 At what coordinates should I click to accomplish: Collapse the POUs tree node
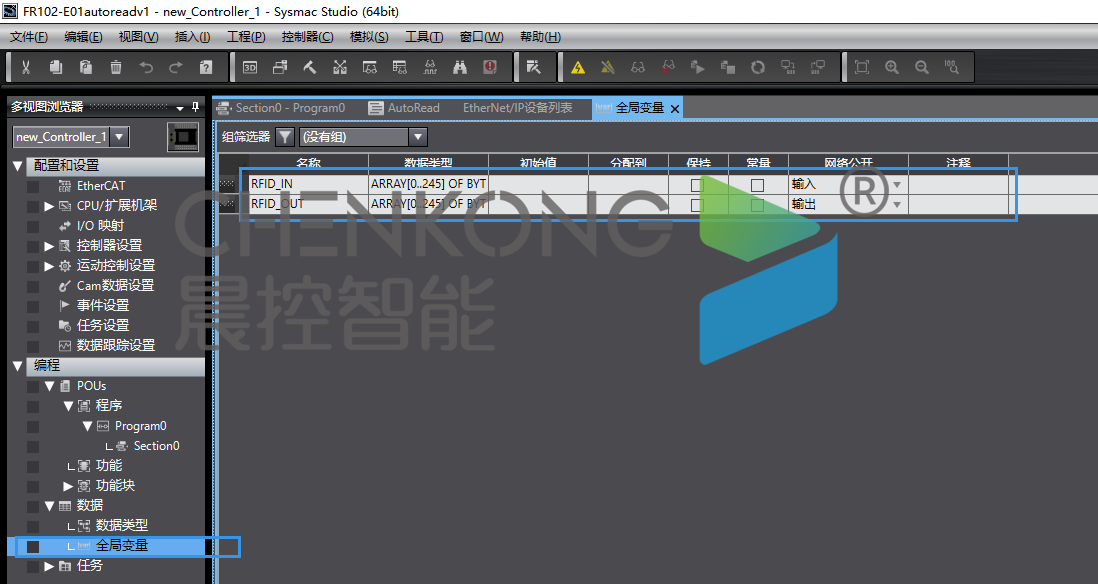[49, 386]
